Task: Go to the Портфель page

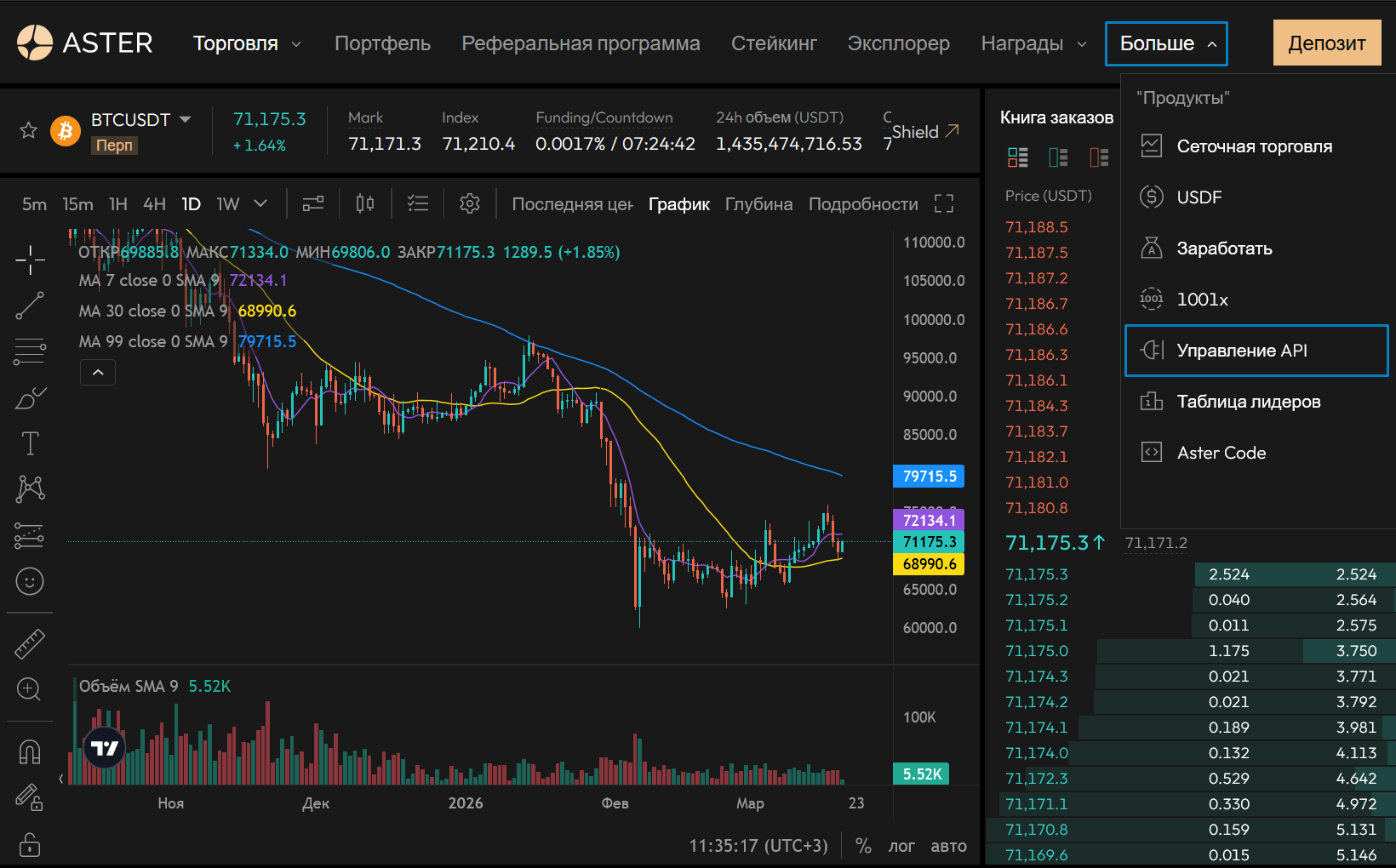Action: coord(383,43)
